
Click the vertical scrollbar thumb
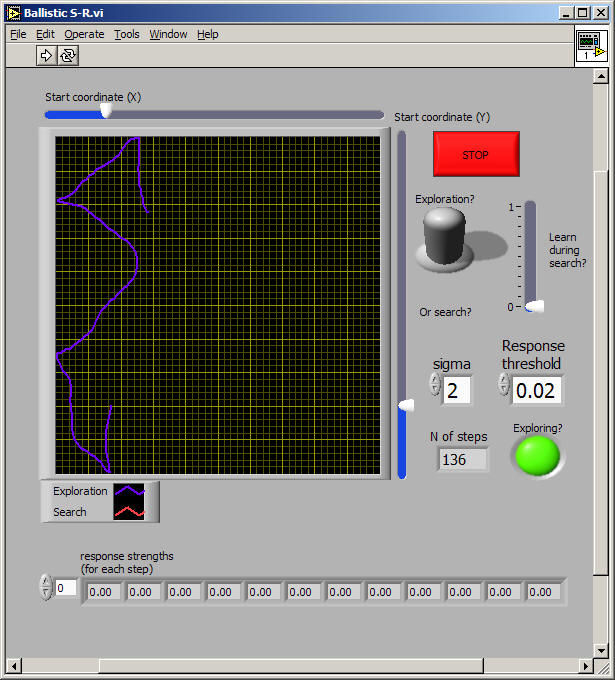click(x=601, y=373)
